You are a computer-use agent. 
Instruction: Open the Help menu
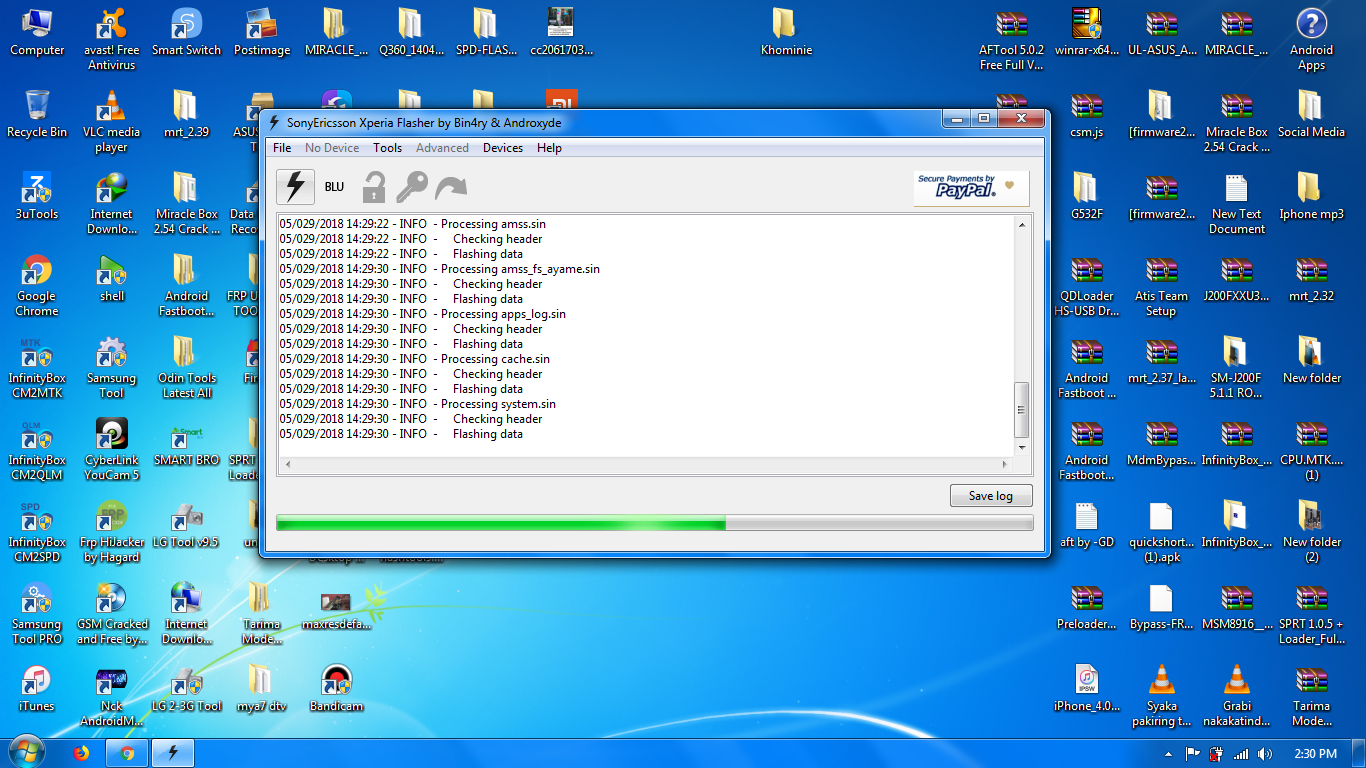point(549,148)
